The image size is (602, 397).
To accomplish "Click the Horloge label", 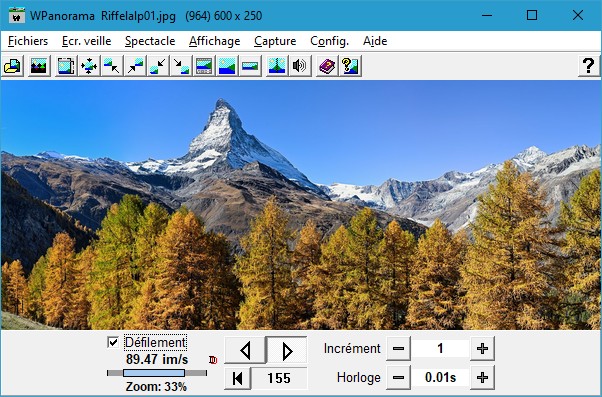I will coord(359,377).
